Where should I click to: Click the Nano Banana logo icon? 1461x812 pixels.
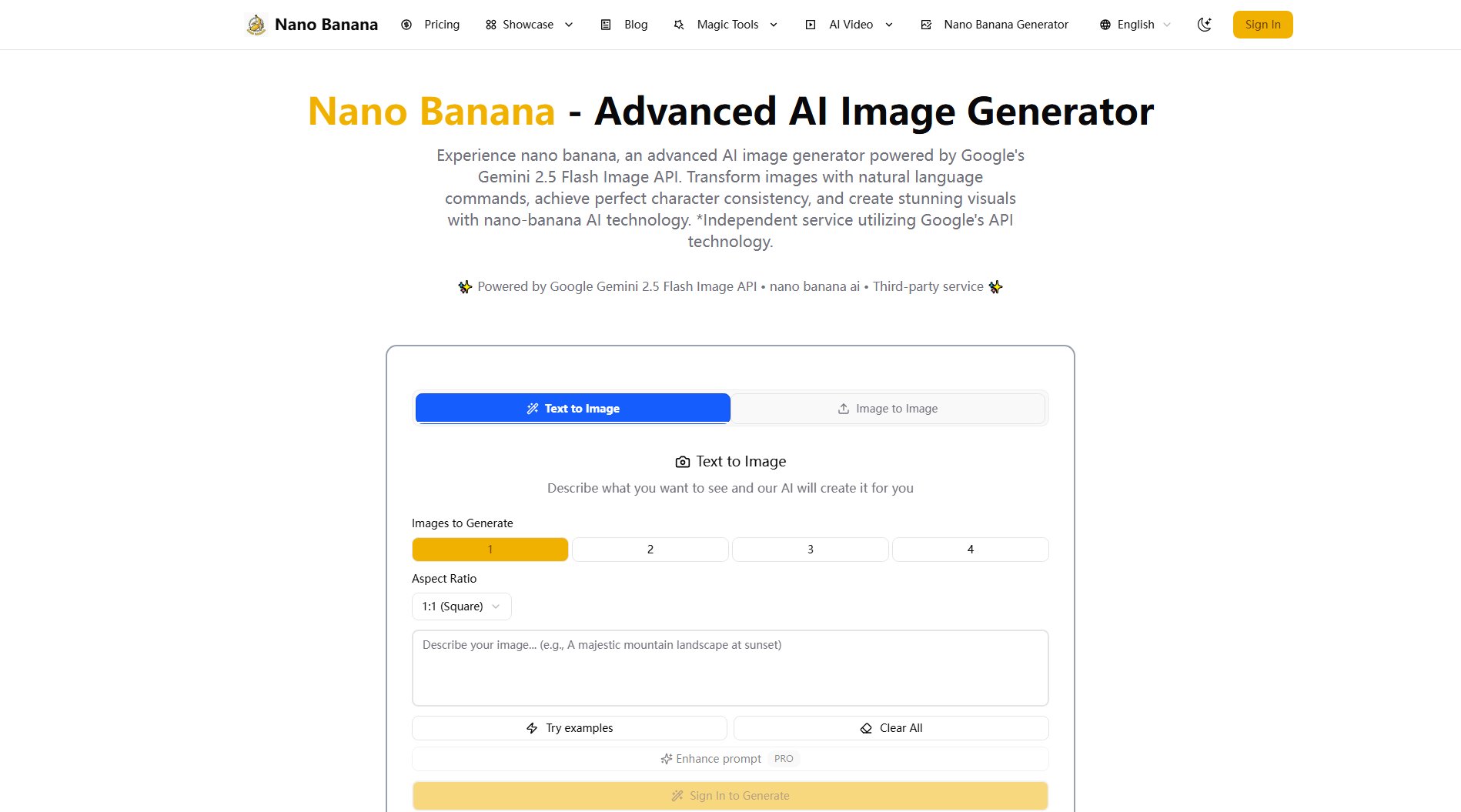[256, 25]
